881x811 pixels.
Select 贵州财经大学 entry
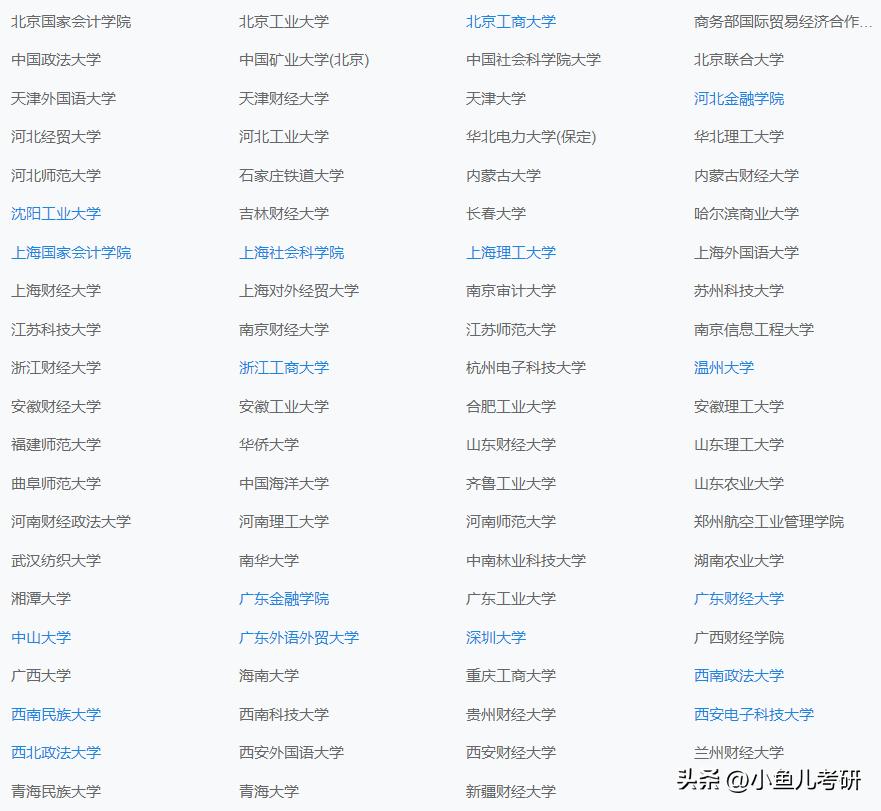point(511,715)
